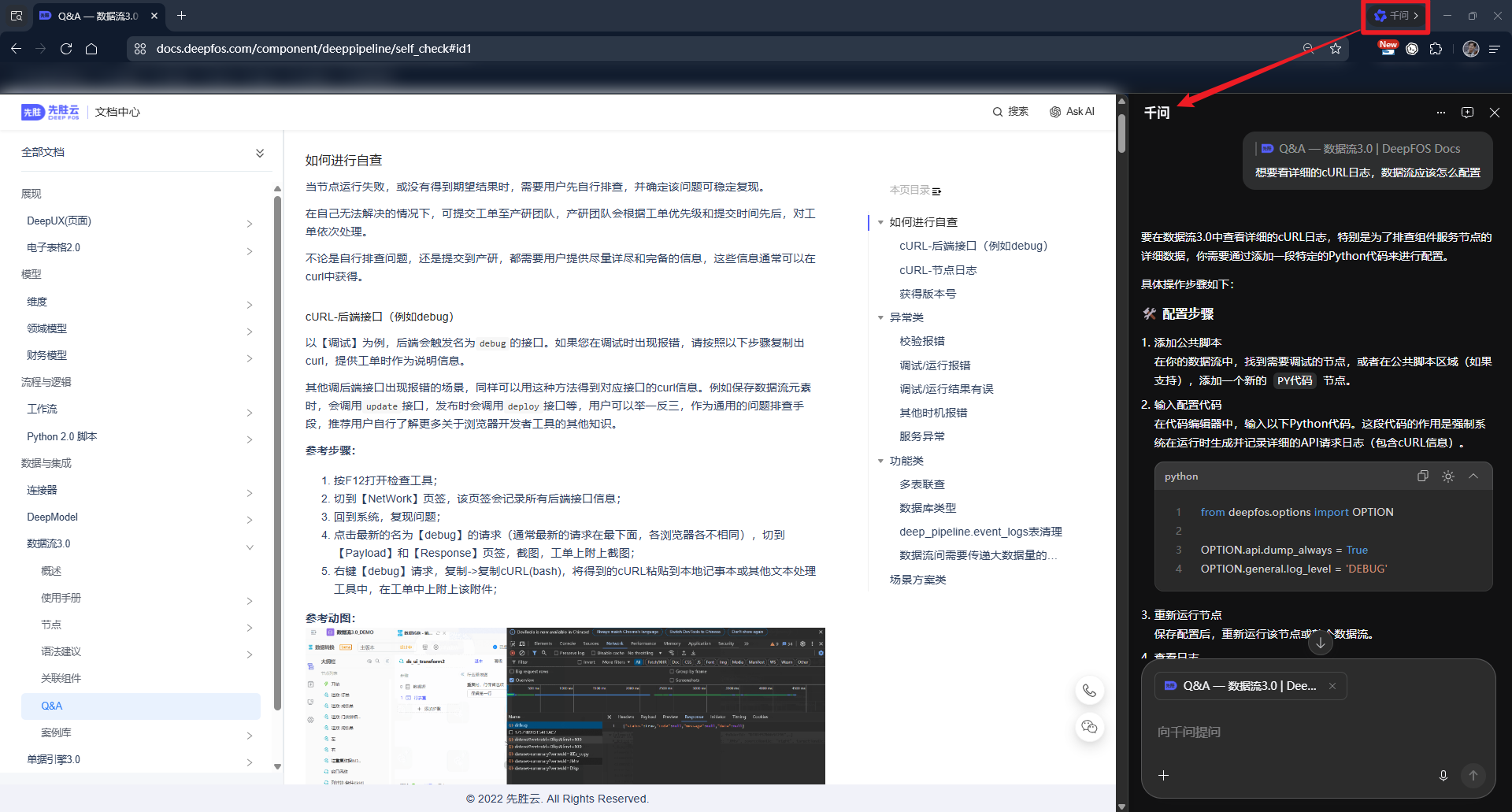Jump to cURL-节点日志 section
The width and height of the screenshot is (1512, 812).
point(938,270)
